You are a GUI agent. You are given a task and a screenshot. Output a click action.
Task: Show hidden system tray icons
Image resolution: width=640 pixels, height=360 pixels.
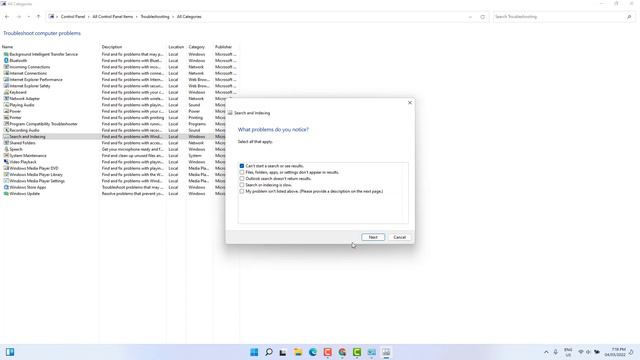point(546,352)
